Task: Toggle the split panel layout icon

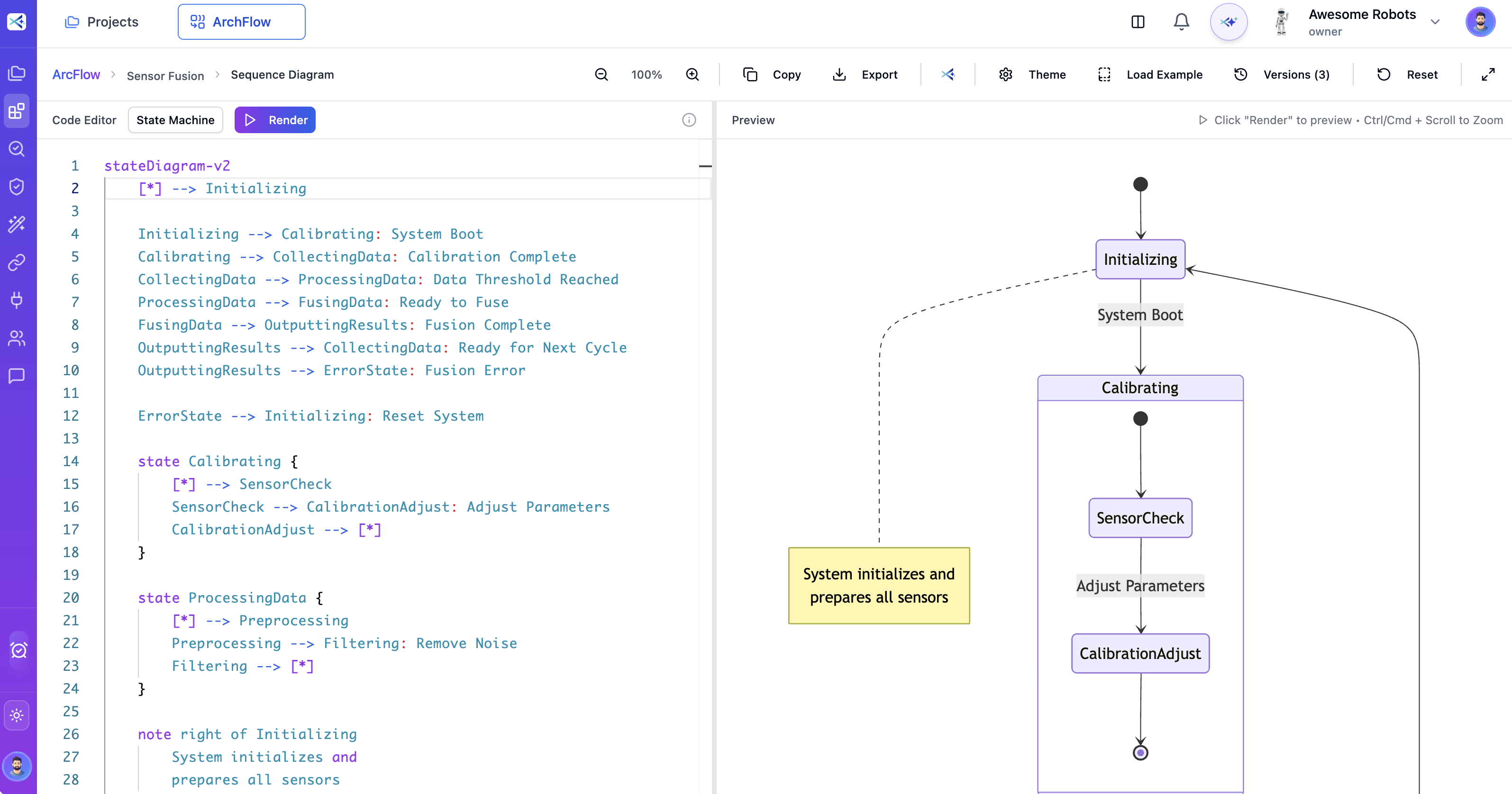Action: [1138, 22]
